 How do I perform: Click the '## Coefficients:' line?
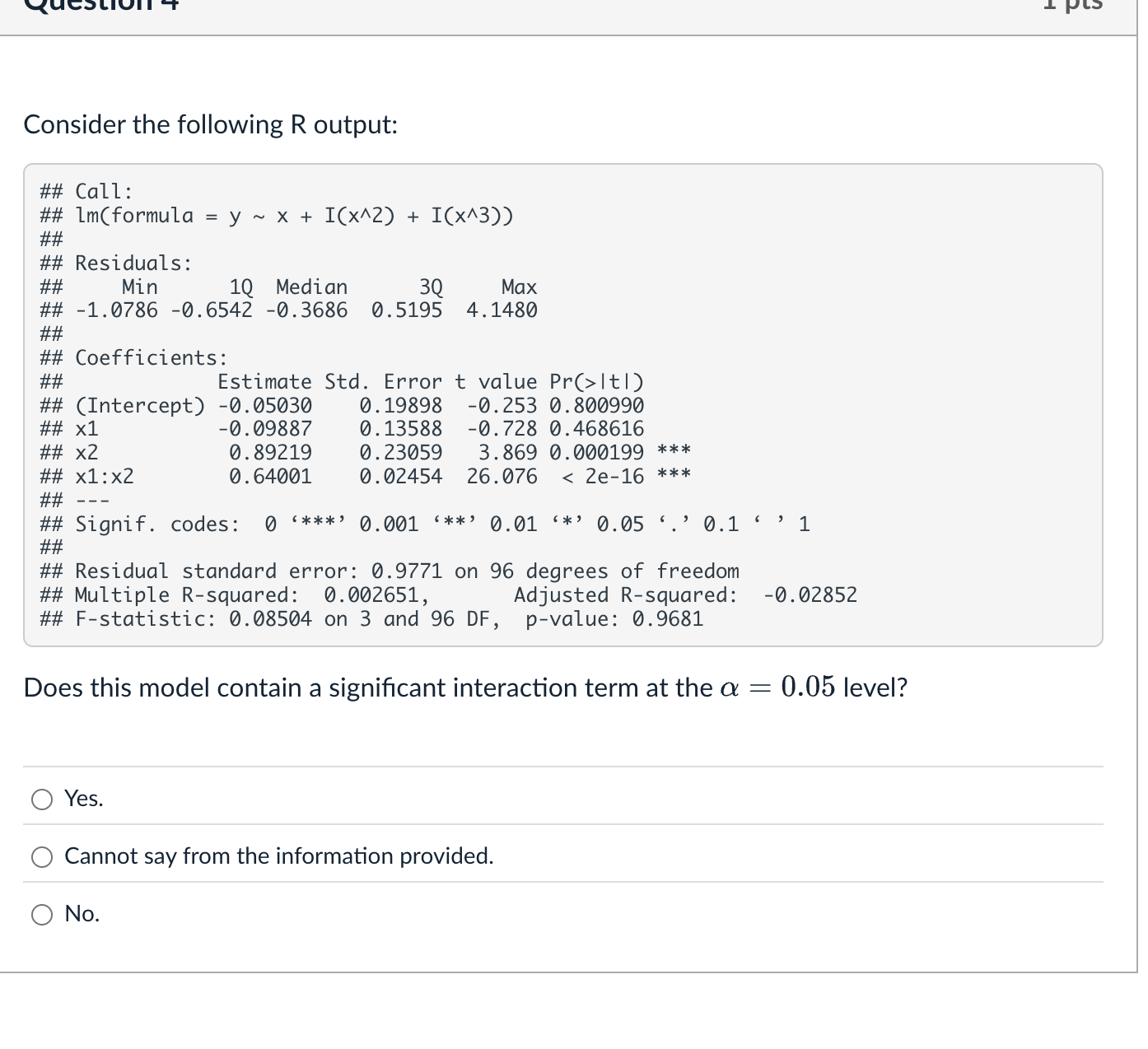click(133, 358)
